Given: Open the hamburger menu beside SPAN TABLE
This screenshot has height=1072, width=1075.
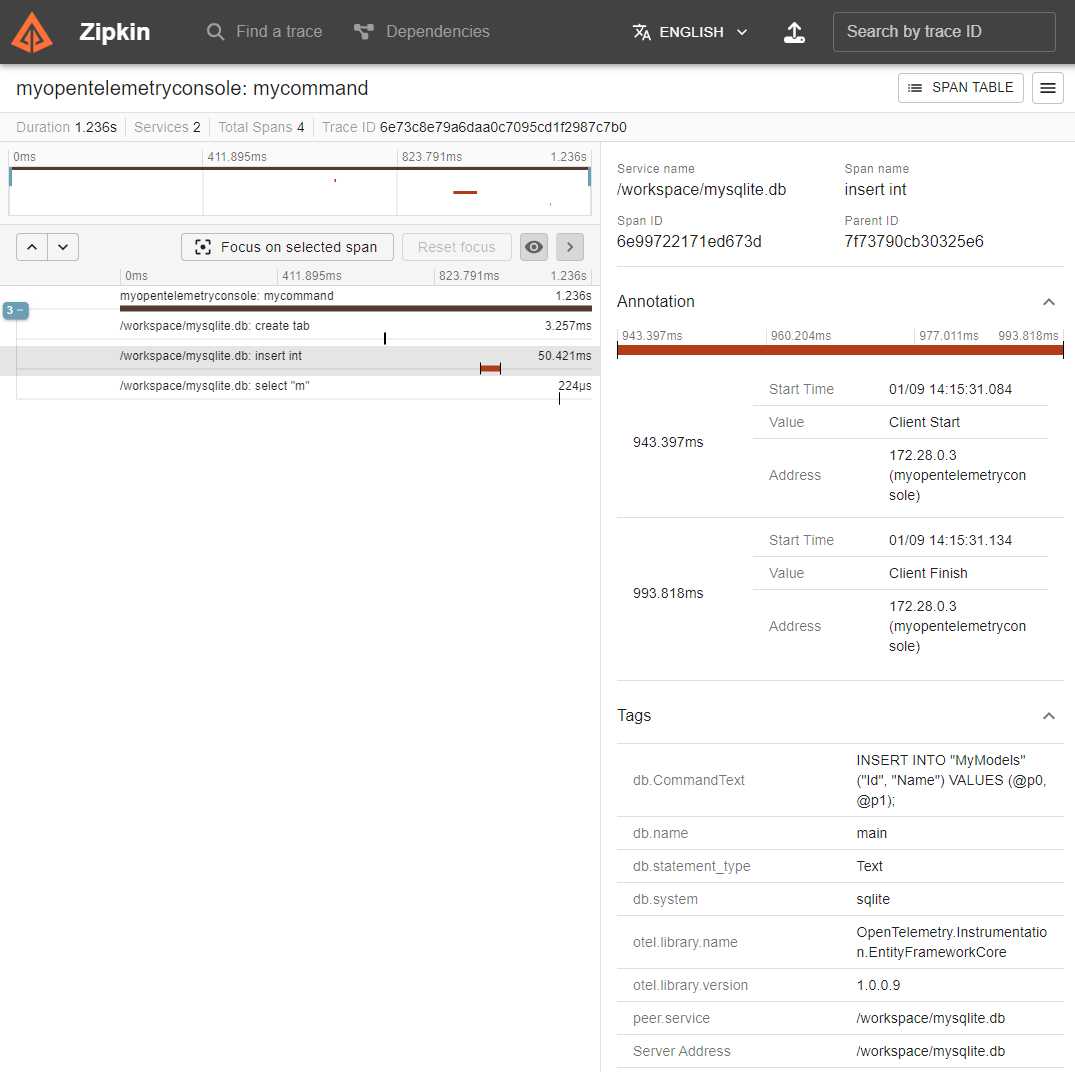Looking at the screenshot, I should tap(1048, 88).
